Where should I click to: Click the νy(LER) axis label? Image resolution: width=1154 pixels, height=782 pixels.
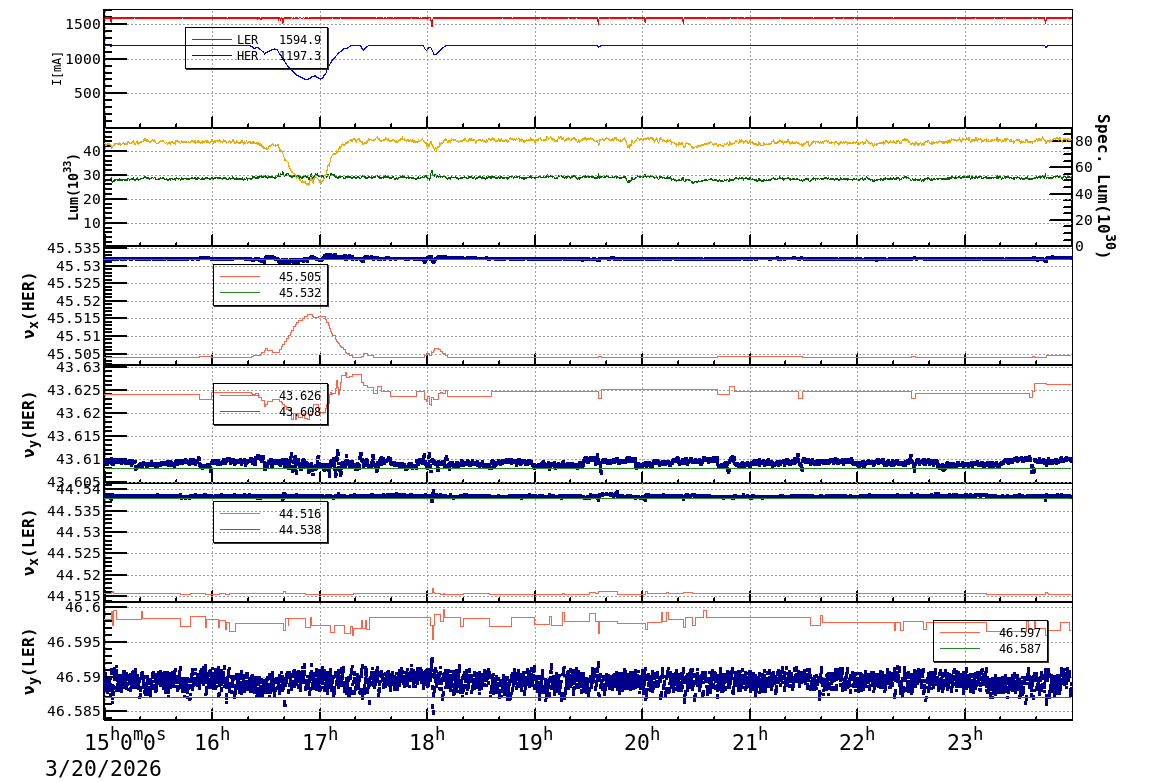(x=30, y=661)
